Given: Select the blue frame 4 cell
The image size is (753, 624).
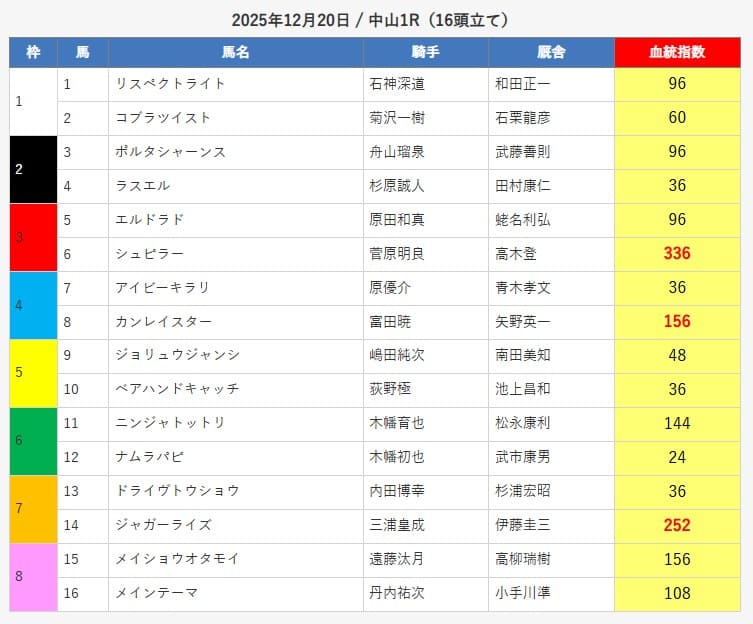Looking at the screenshot, I should (33, 305).
